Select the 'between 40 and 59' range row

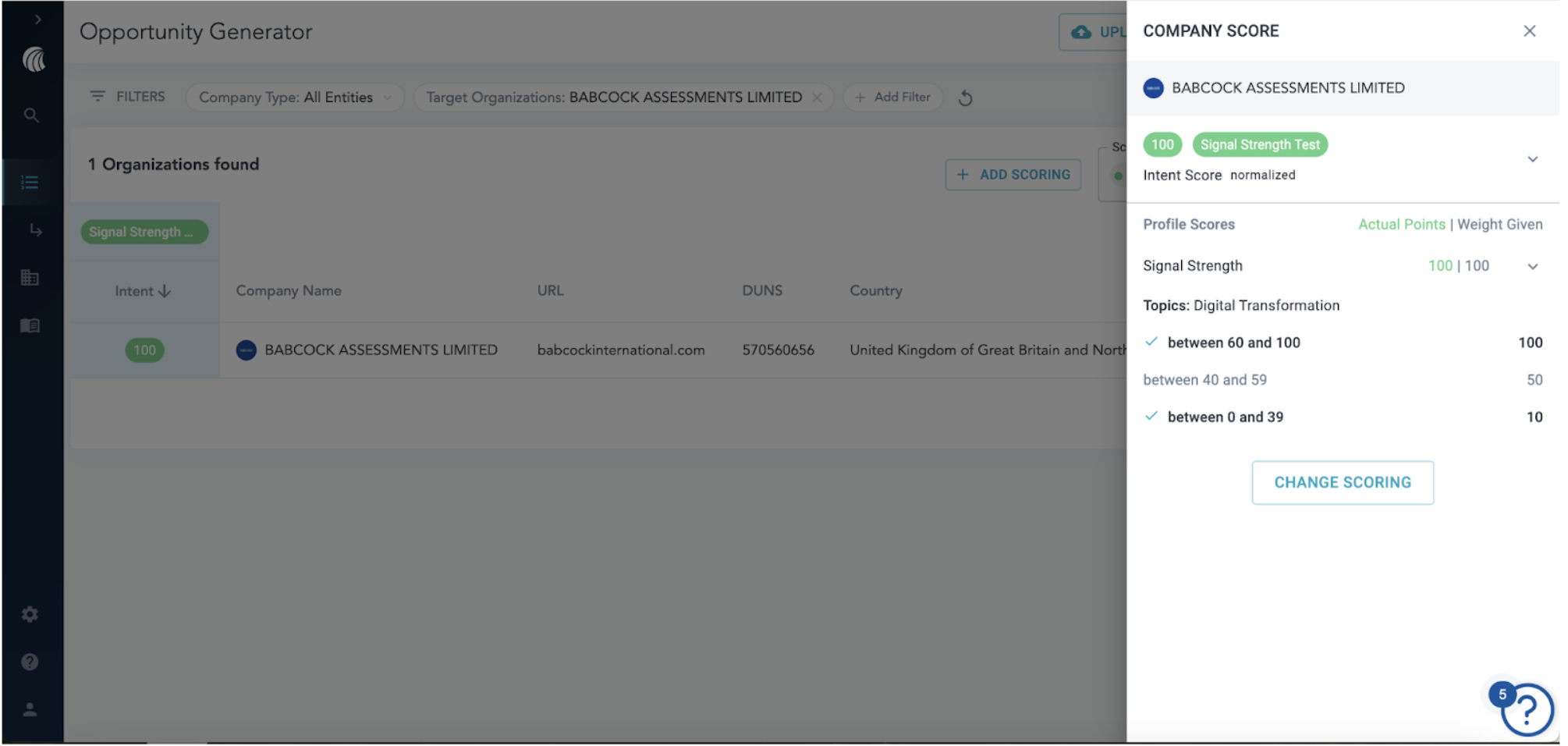coord(1204,380)
